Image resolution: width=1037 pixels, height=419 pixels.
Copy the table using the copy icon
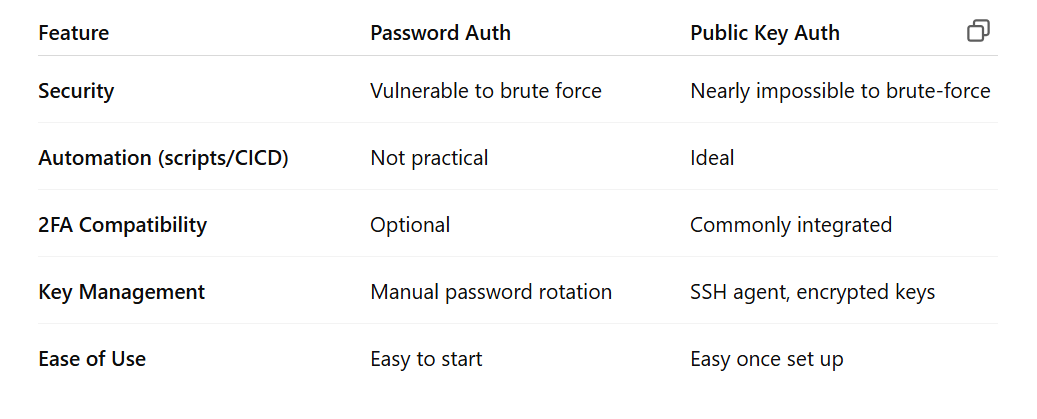(978, 32)
